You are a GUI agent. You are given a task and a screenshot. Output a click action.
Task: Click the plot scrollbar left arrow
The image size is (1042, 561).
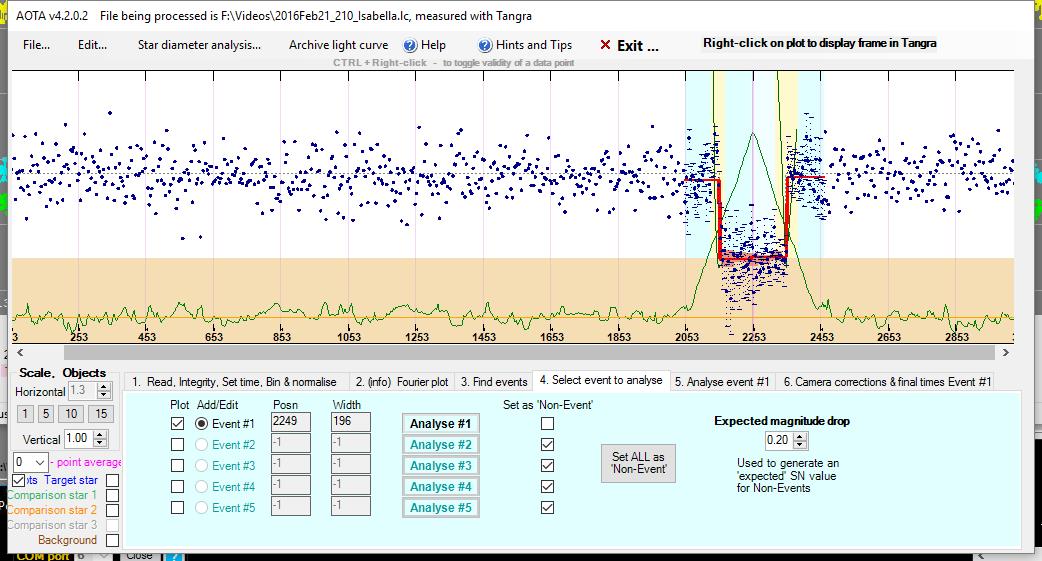(20, 353)
